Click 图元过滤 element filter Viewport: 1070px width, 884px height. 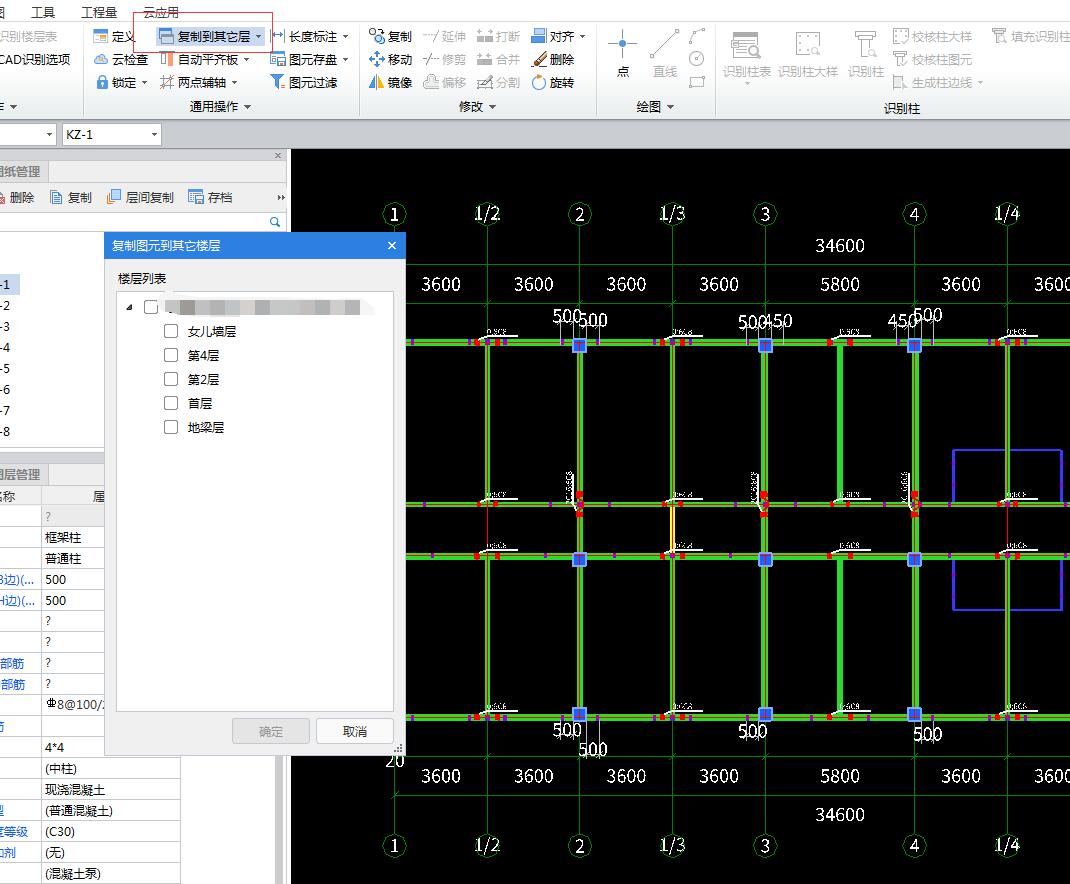tap(304, 83)
